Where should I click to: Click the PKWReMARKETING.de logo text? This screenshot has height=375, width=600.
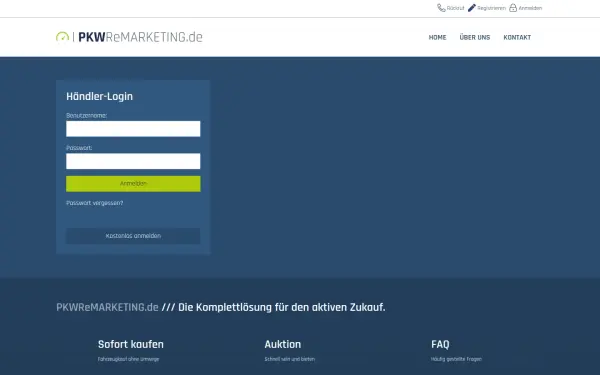(x=140, y=37)
